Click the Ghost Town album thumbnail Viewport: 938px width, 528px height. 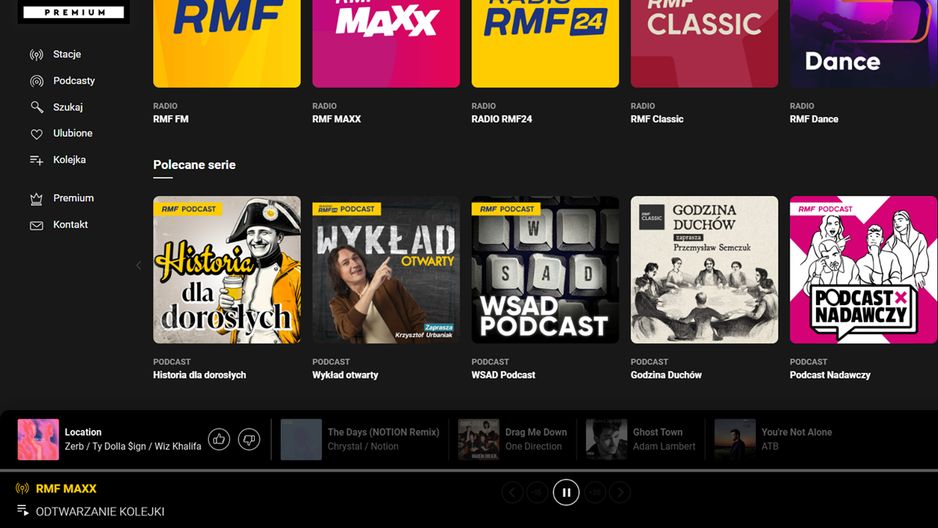point(606,440)
